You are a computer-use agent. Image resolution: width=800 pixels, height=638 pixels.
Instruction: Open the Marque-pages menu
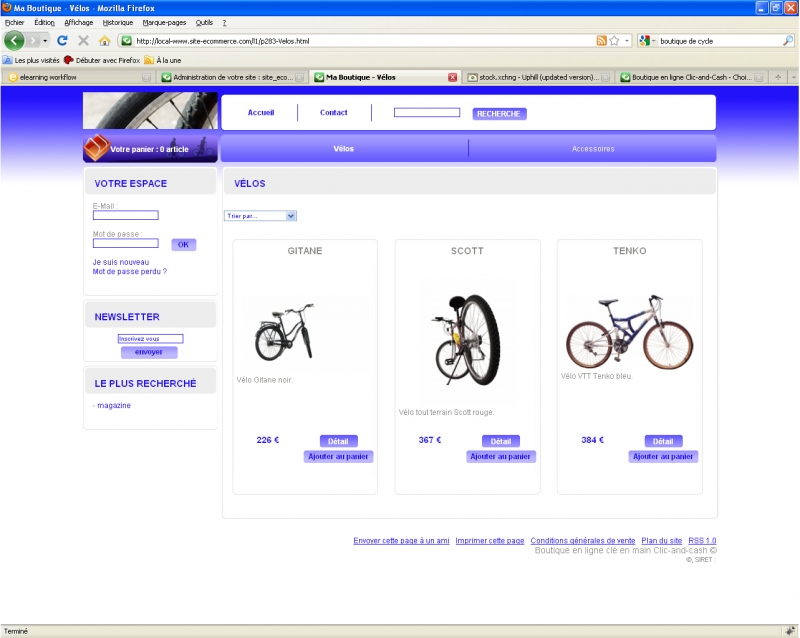click(164, 22)
